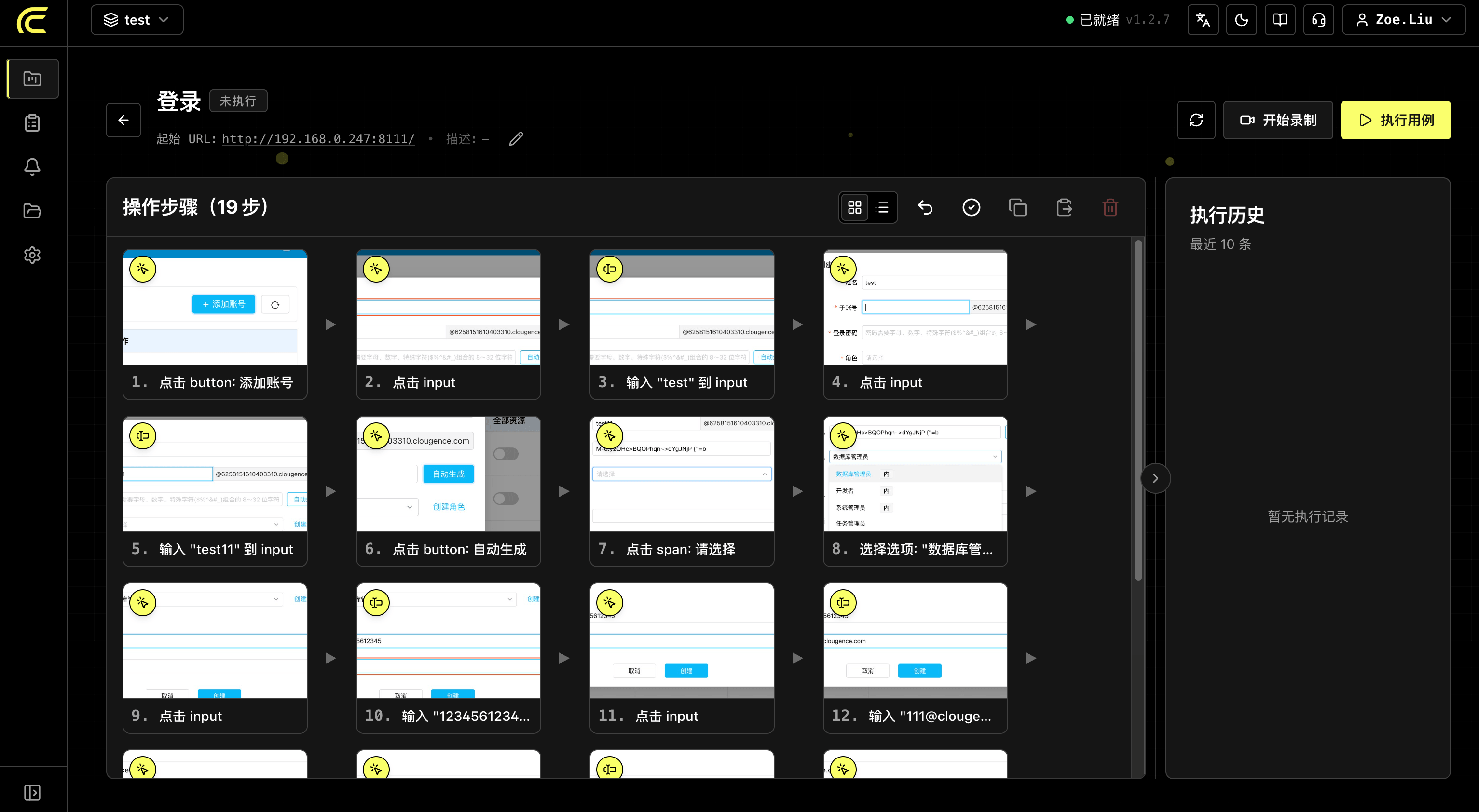Open settings gear in sidebar
Image resolution: width=1479 pixels, height=812 pixels.
pyautogui.click(x=32, y=255)
